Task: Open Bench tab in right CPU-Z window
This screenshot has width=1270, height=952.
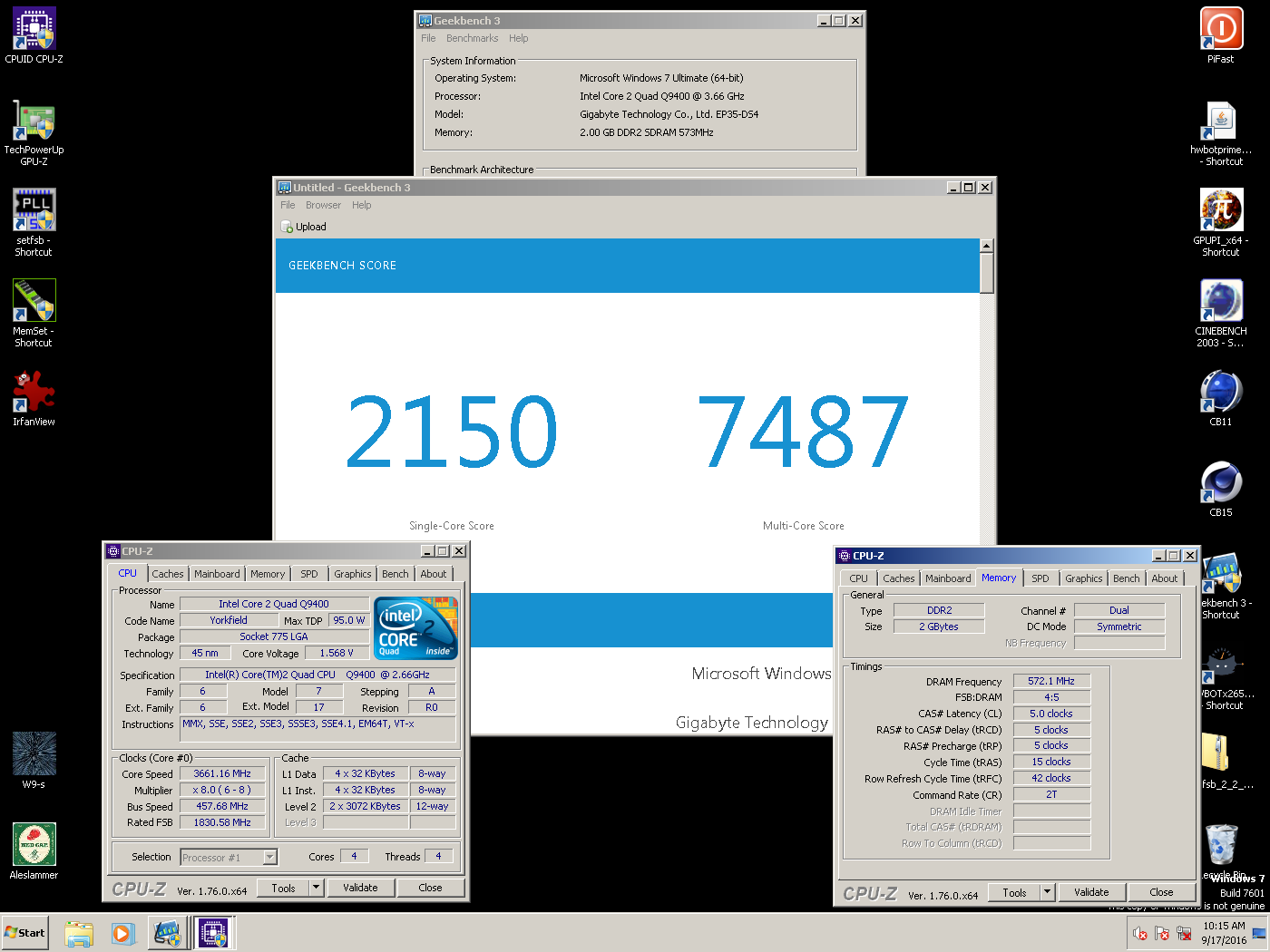Action: (x=1127, y=578)
